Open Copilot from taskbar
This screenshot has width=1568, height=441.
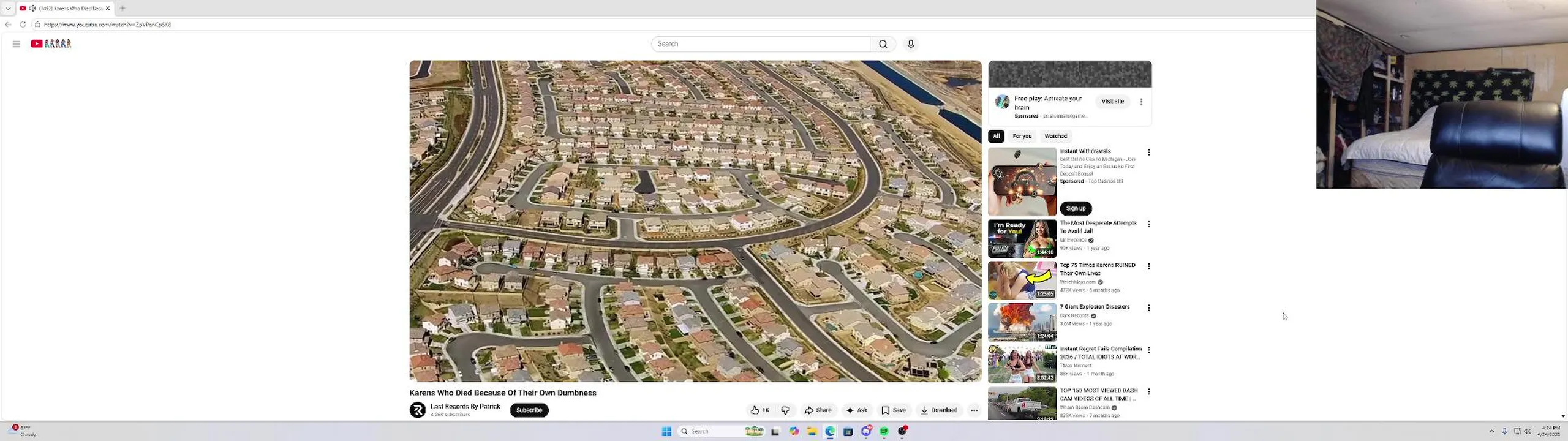point(794,431)
